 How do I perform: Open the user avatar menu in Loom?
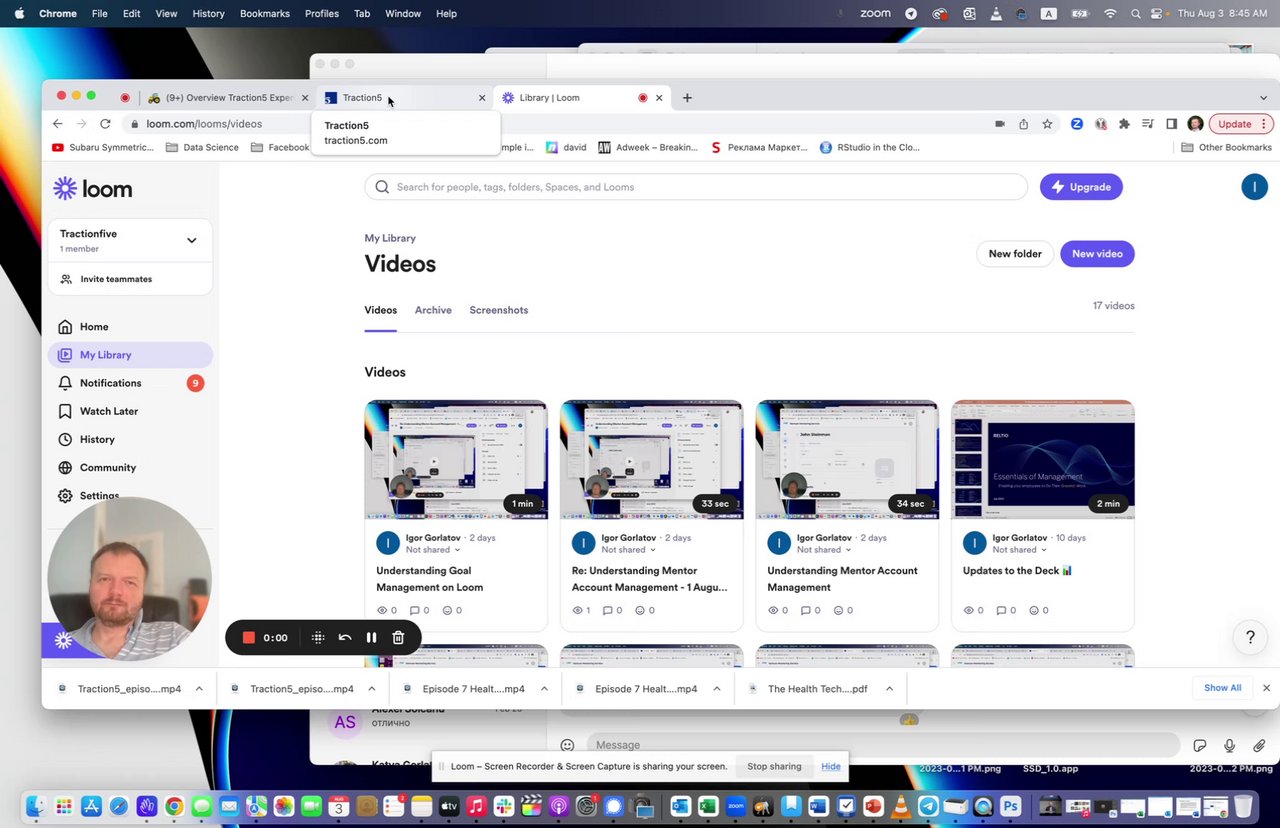pos(1254,187)
